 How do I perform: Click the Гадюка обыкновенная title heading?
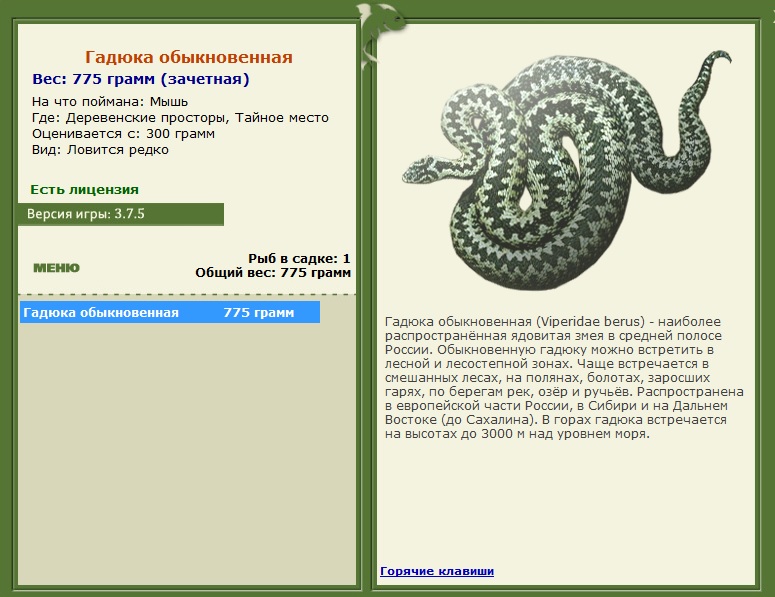point(189,57)
